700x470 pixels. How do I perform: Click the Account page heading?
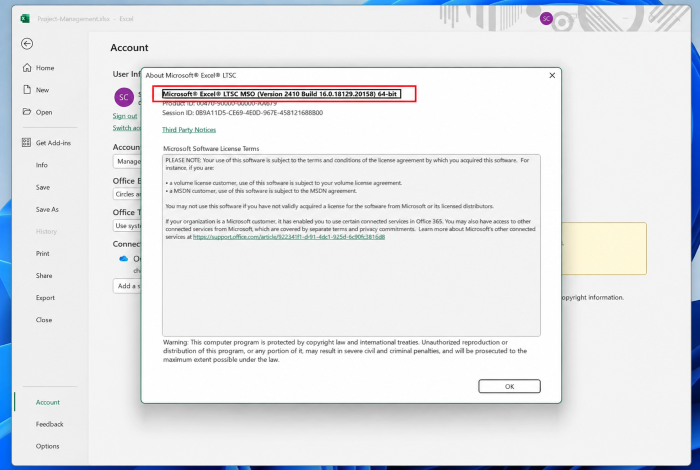tap(129, 47)
